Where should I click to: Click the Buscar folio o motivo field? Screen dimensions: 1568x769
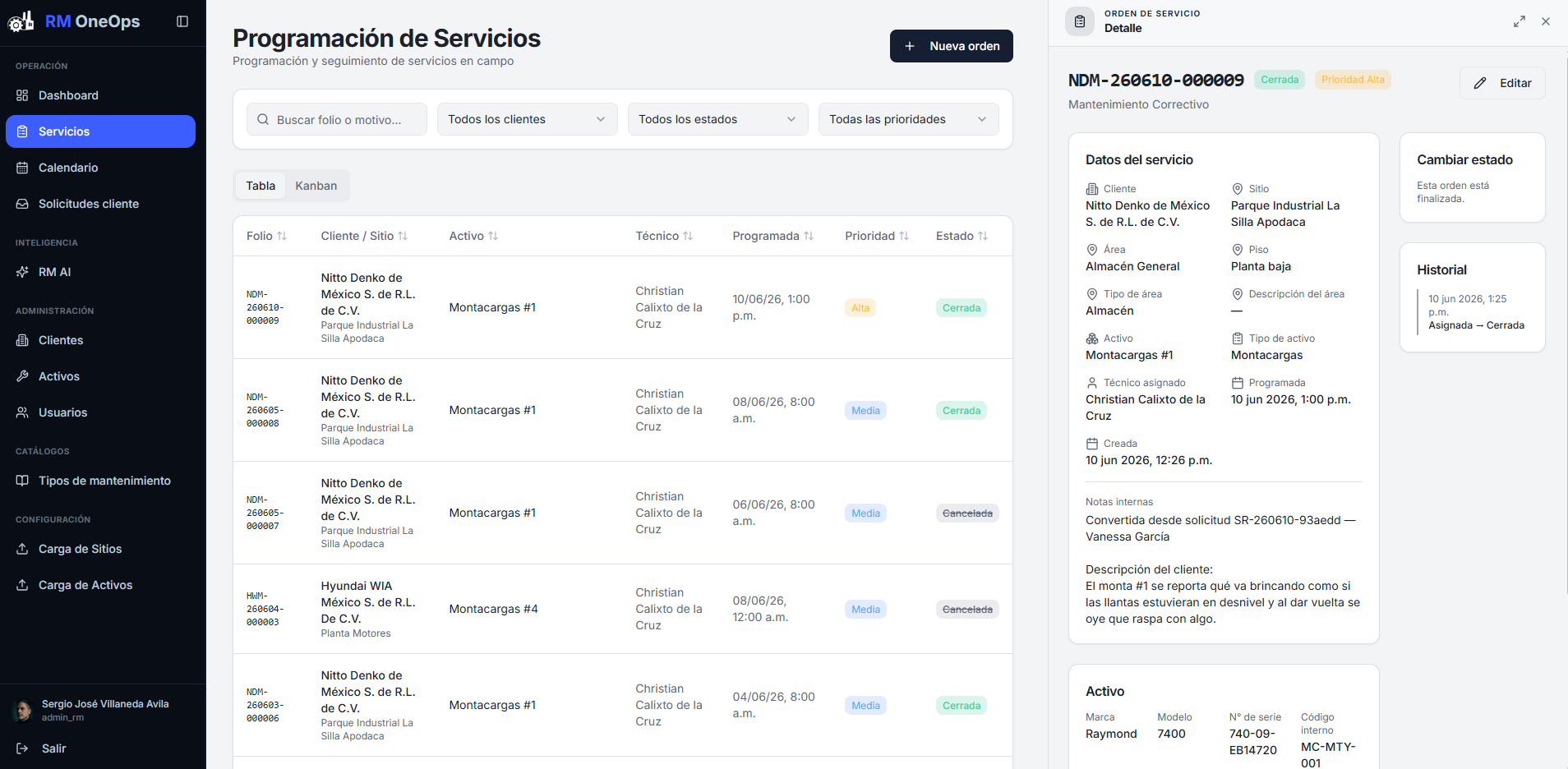[x=337, y=119]
